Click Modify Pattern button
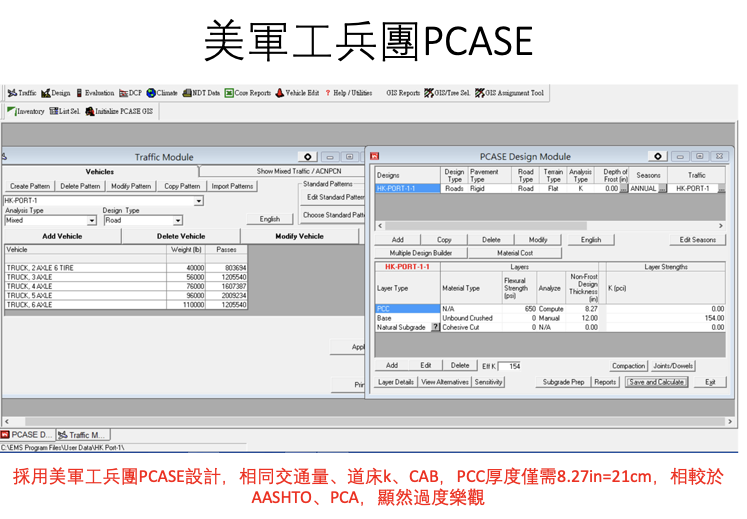The image size is (747, 519). [x=131, y=186]
